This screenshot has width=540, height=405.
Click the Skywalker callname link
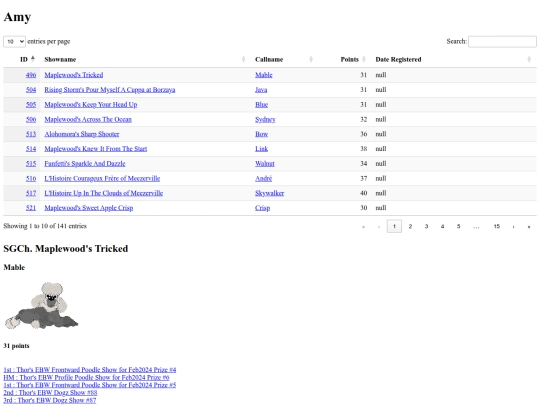(270, 193)
